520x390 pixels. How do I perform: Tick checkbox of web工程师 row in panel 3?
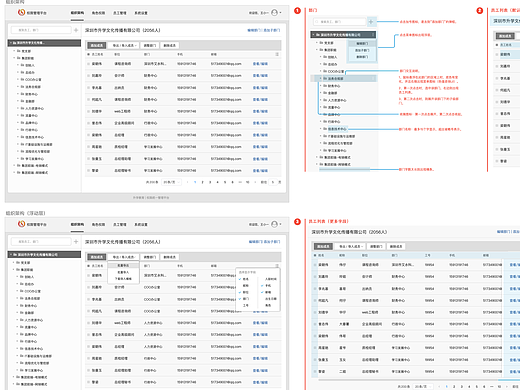click(x=315, y=312)
